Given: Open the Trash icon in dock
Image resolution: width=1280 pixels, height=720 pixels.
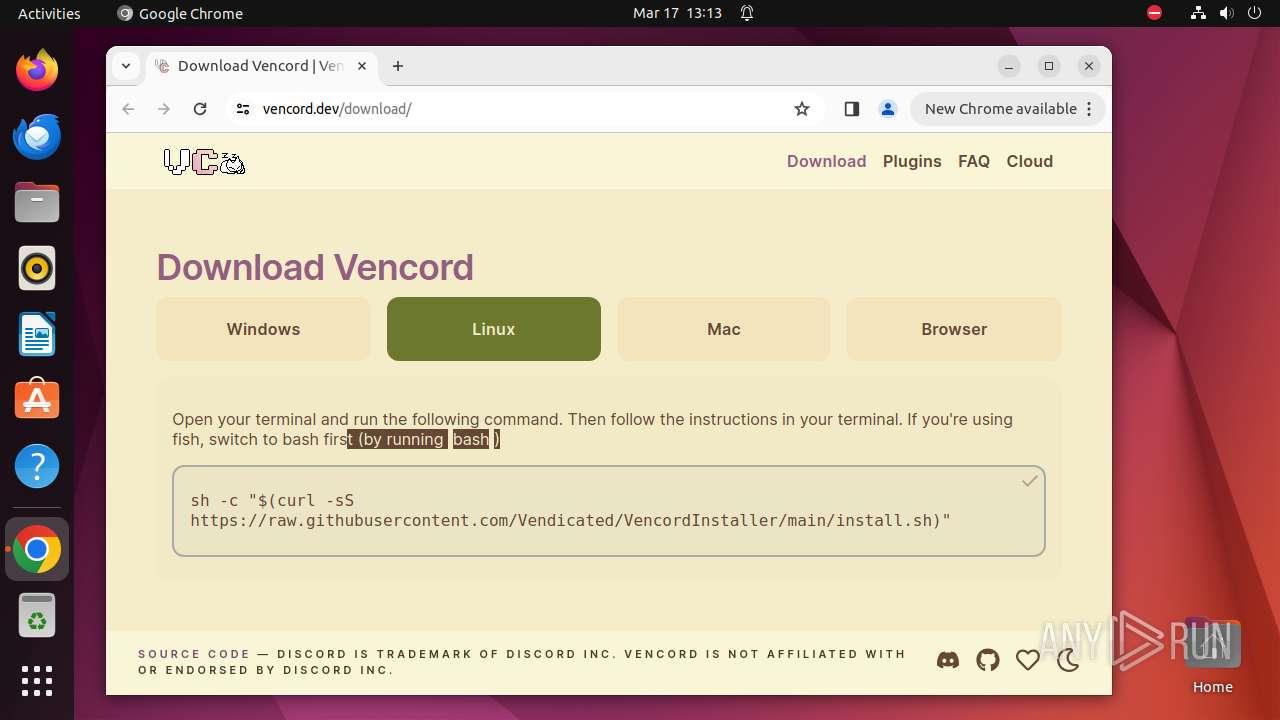Looking at the screenshot, I should [x=37, y=616].
